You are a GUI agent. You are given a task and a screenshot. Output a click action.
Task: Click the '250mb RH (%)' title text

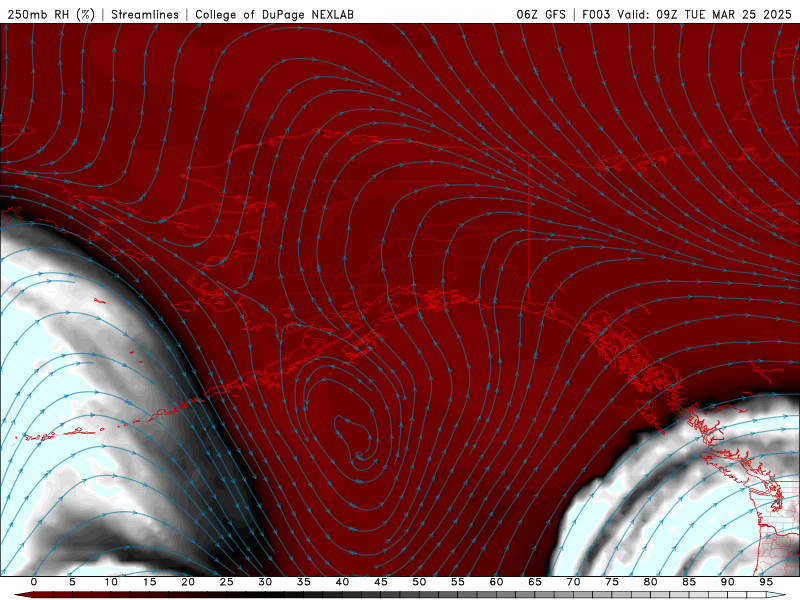[x=51, y=14]
